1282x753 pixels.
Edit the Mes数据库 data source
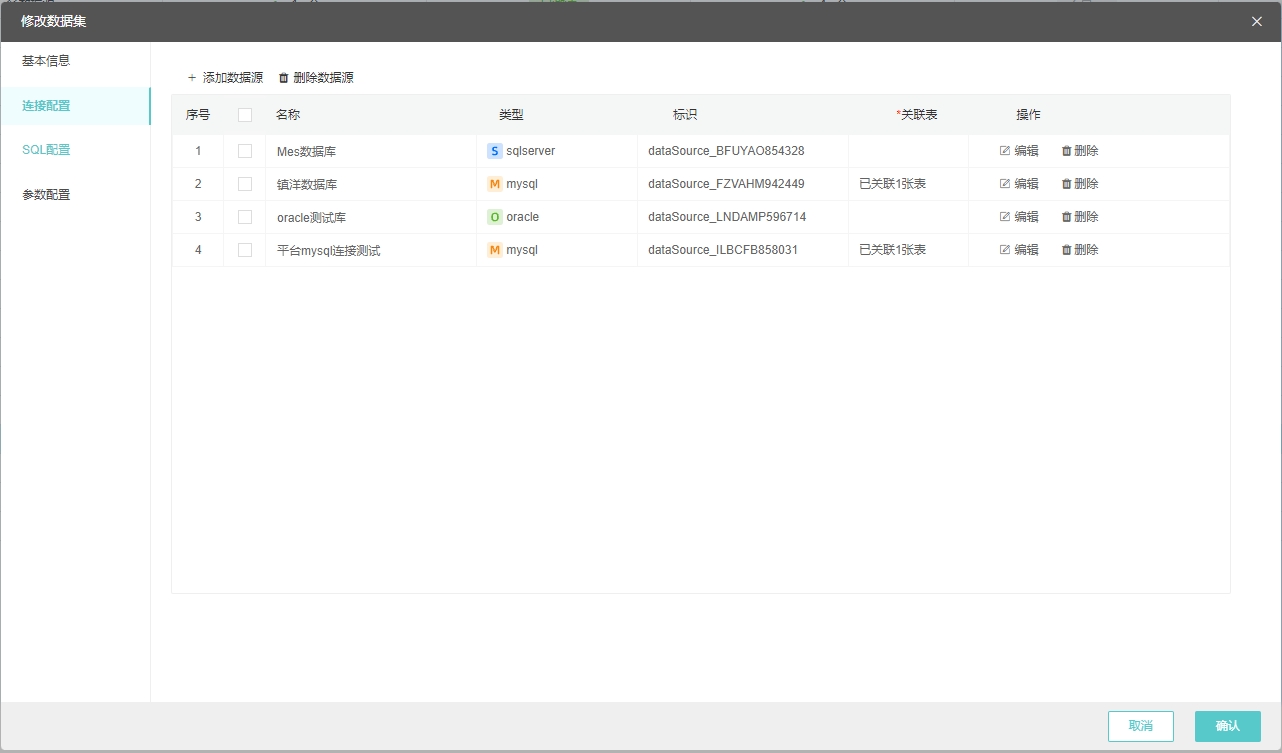[1019, 151]
